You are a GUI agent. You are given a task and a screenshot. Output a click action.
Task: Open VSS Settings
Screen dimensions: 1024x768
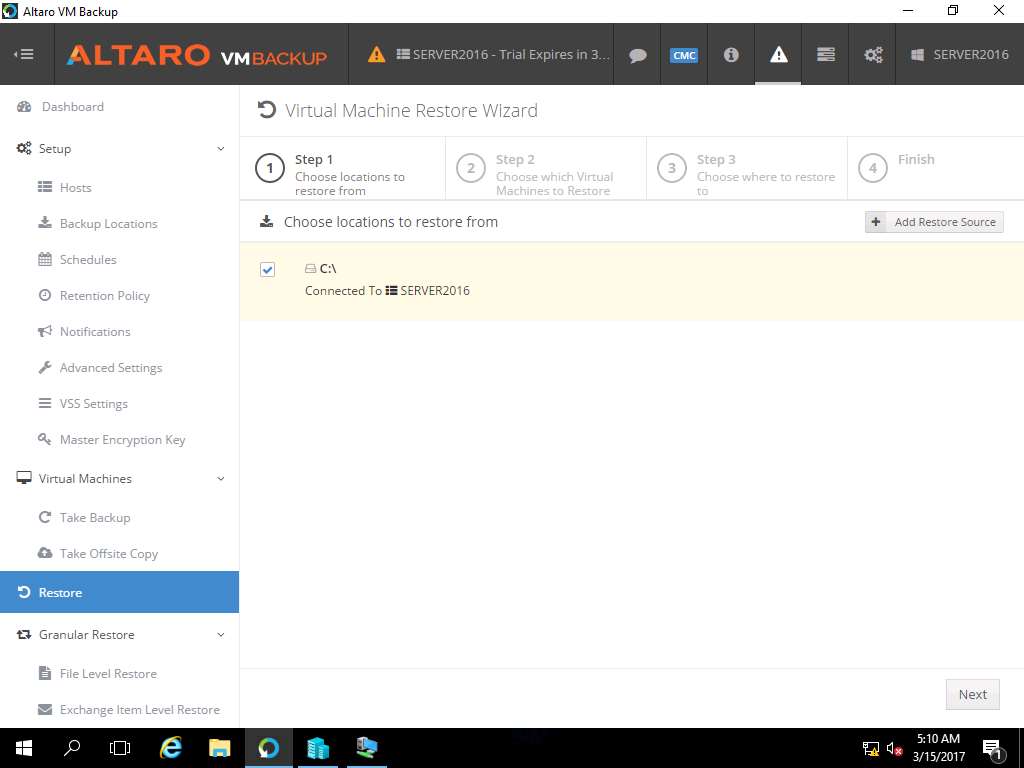coord(93,404)
